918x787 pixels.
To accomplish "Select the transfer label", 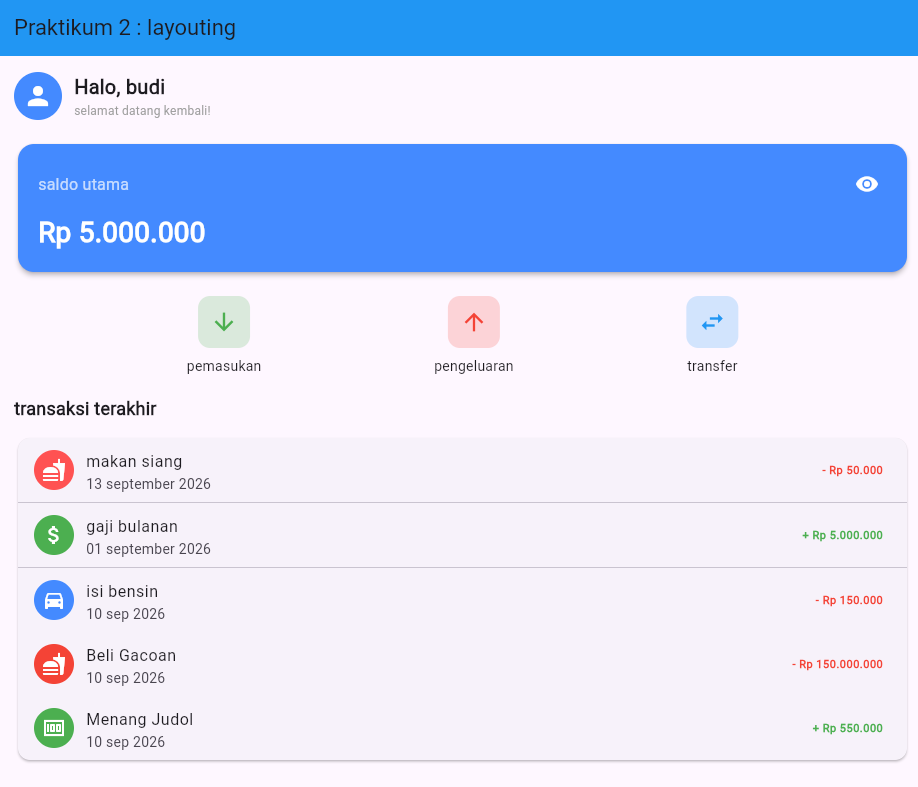I will (x=712, y=366).
